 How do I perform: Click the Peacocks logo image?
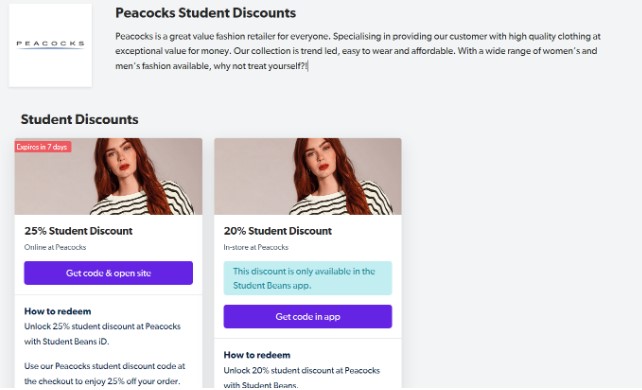click(50, 45)
